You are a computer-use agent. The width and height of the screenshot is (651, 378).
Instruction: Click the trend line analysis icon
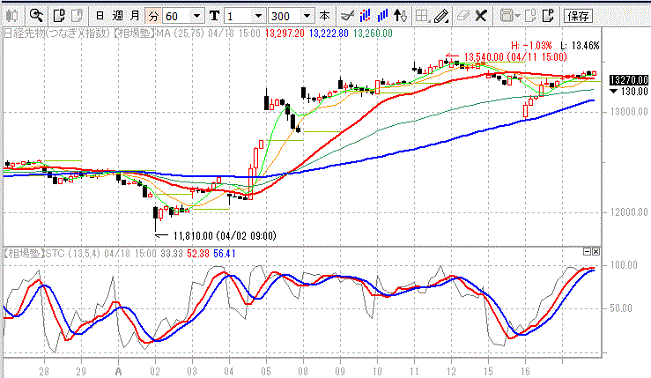click(347, 16)
